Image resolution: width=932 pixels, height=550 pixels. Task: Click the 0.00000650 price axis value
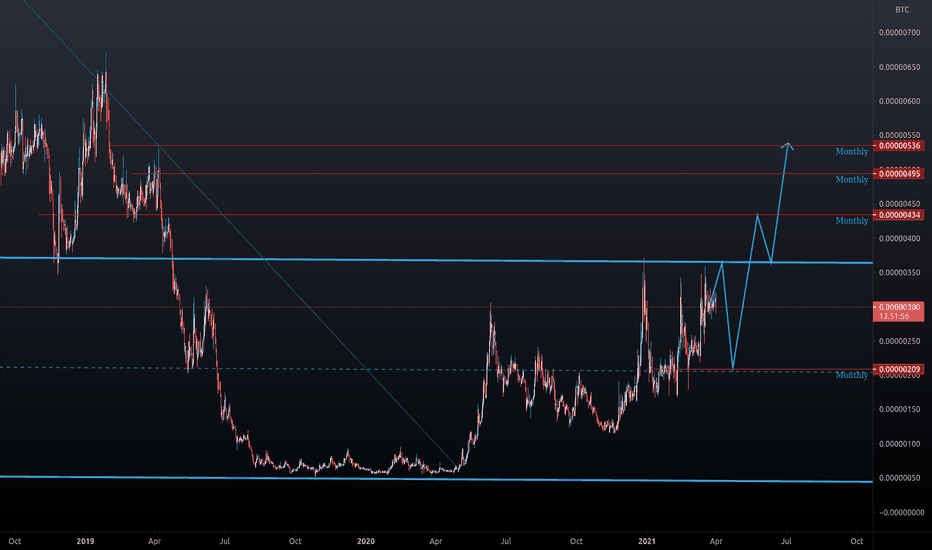coord(899,67)
